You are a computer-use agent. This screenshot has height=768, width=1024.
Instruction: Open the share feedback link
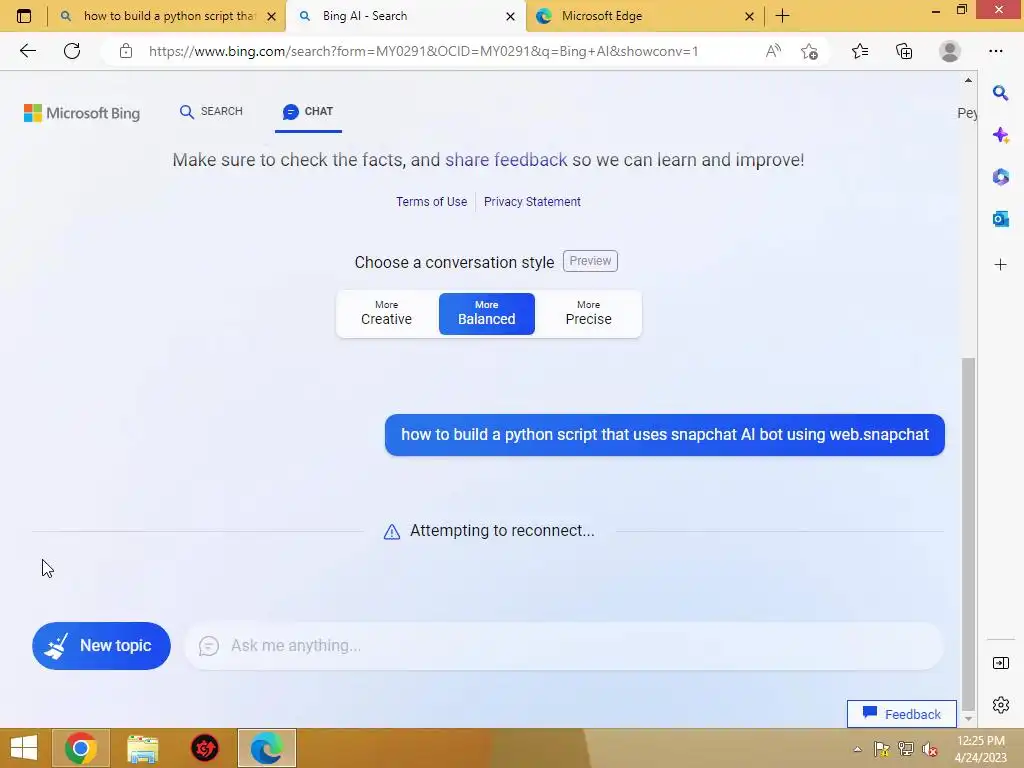tap(506, 160)
